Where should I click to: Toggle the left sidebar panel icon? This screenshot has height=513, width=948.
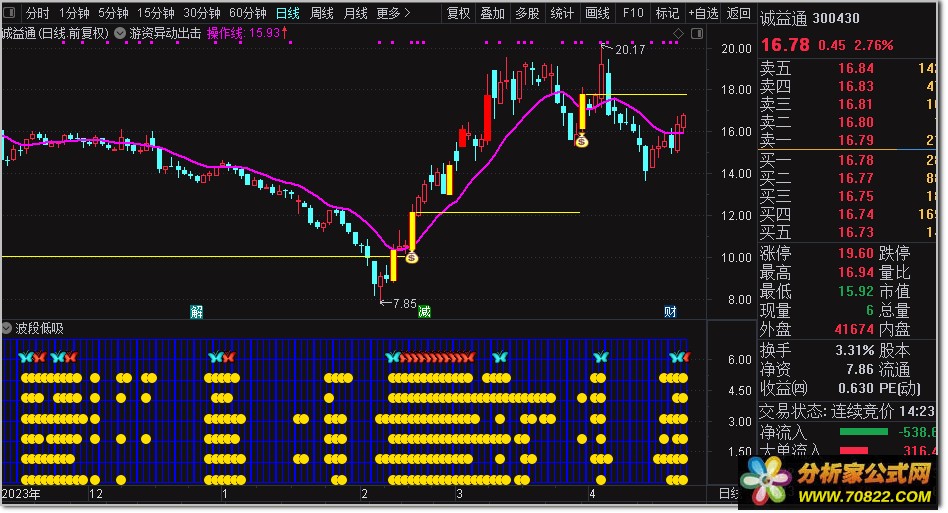point(10,13)
